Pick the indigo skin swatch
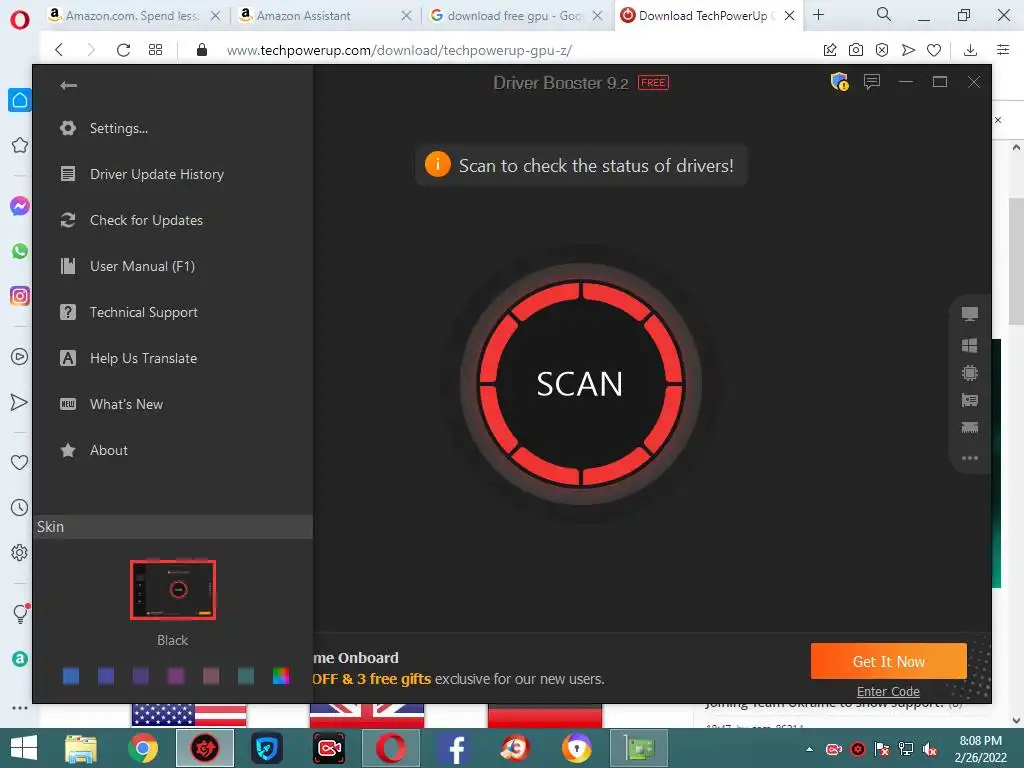The height and width of the screenshot is (768, 1024). 106,676
